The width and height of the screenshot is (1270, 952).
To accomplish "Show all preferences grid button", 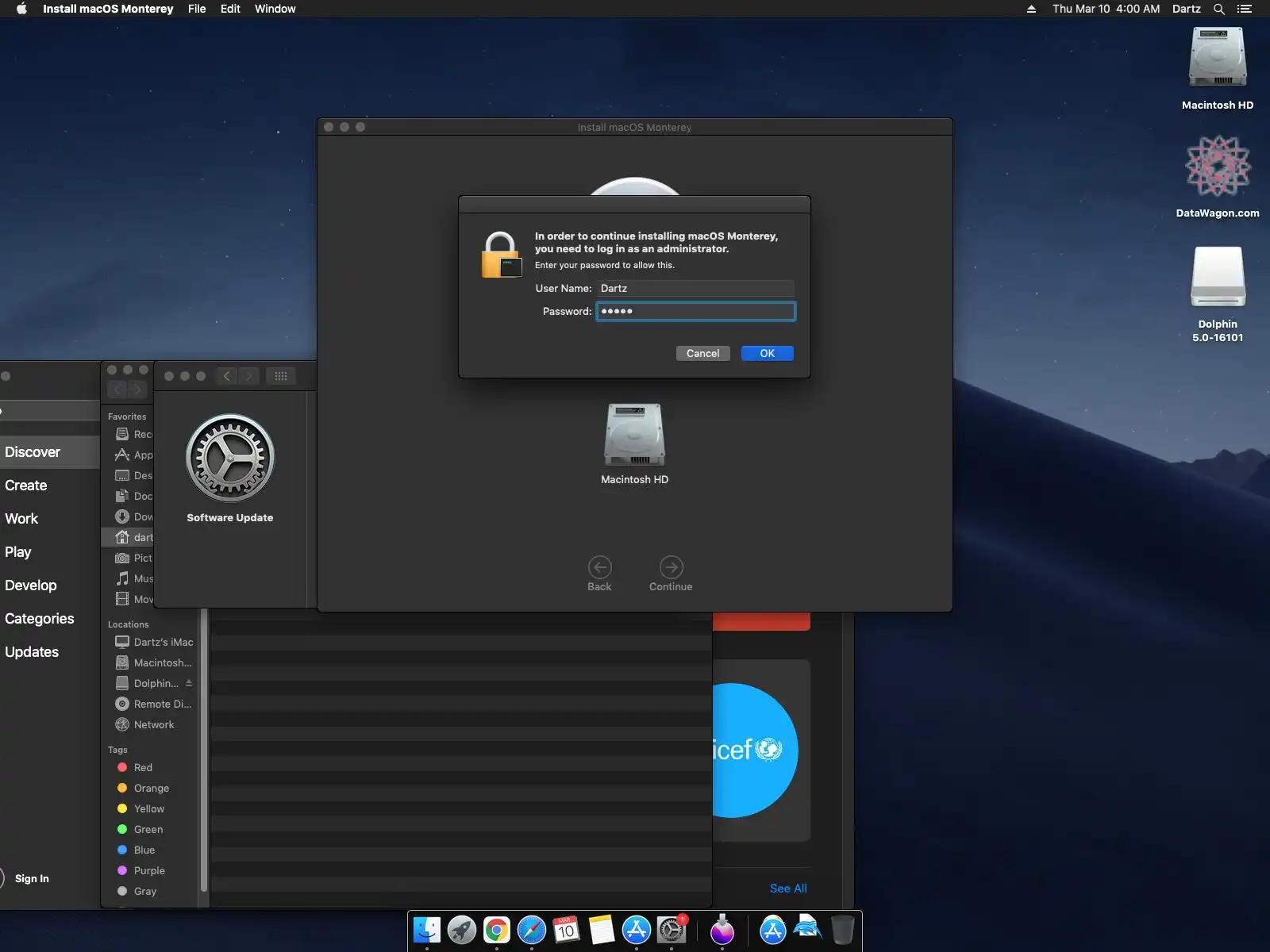I will pyautogui.click(x=281, y=376).
